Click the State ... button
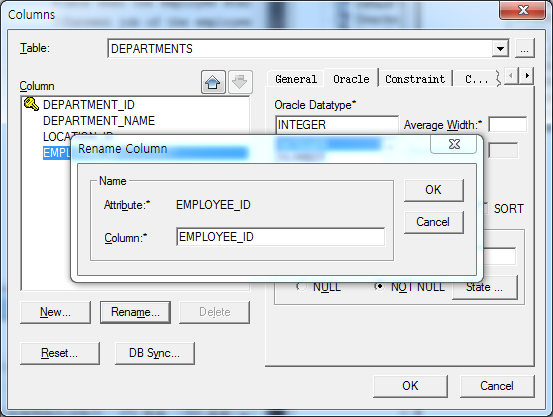Viewport: 553px width, 417px height. point(485,288)
